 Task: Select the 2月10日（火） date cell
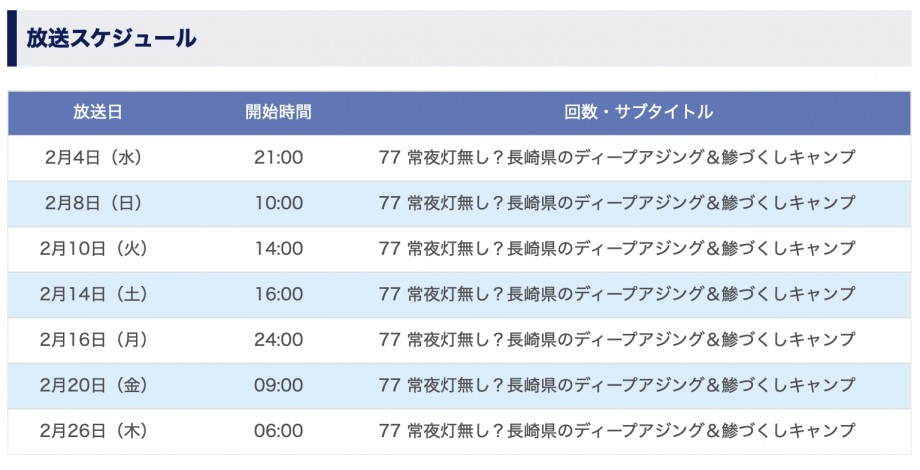tap(97, 248)
